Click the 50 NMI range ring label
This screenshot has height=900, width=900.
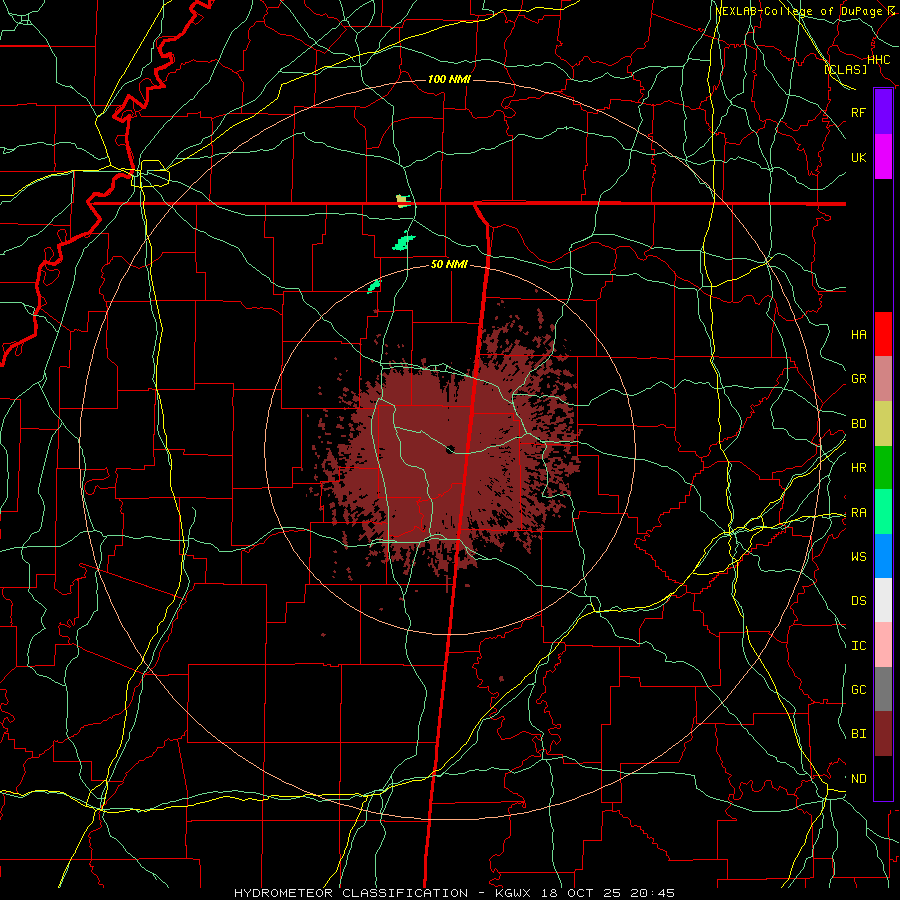coord(449,264)
